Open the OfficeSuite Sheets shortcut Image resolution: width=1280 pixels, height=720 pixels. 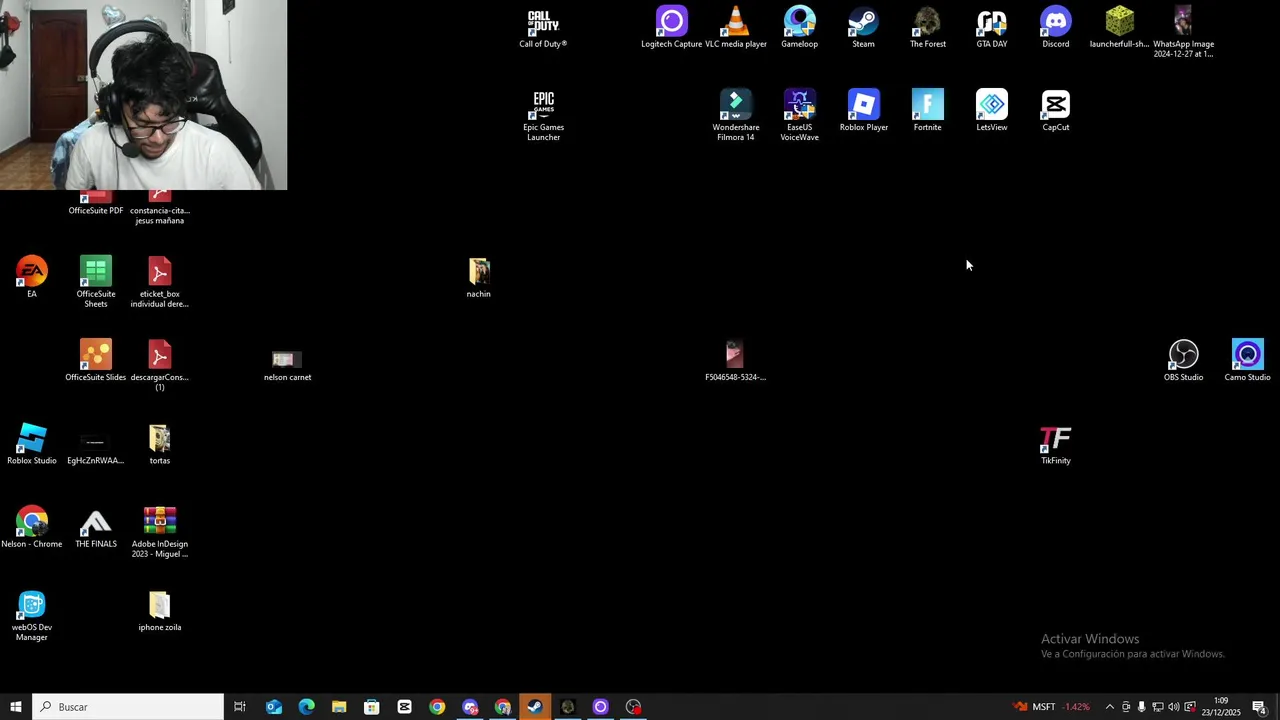pos(96,282)
